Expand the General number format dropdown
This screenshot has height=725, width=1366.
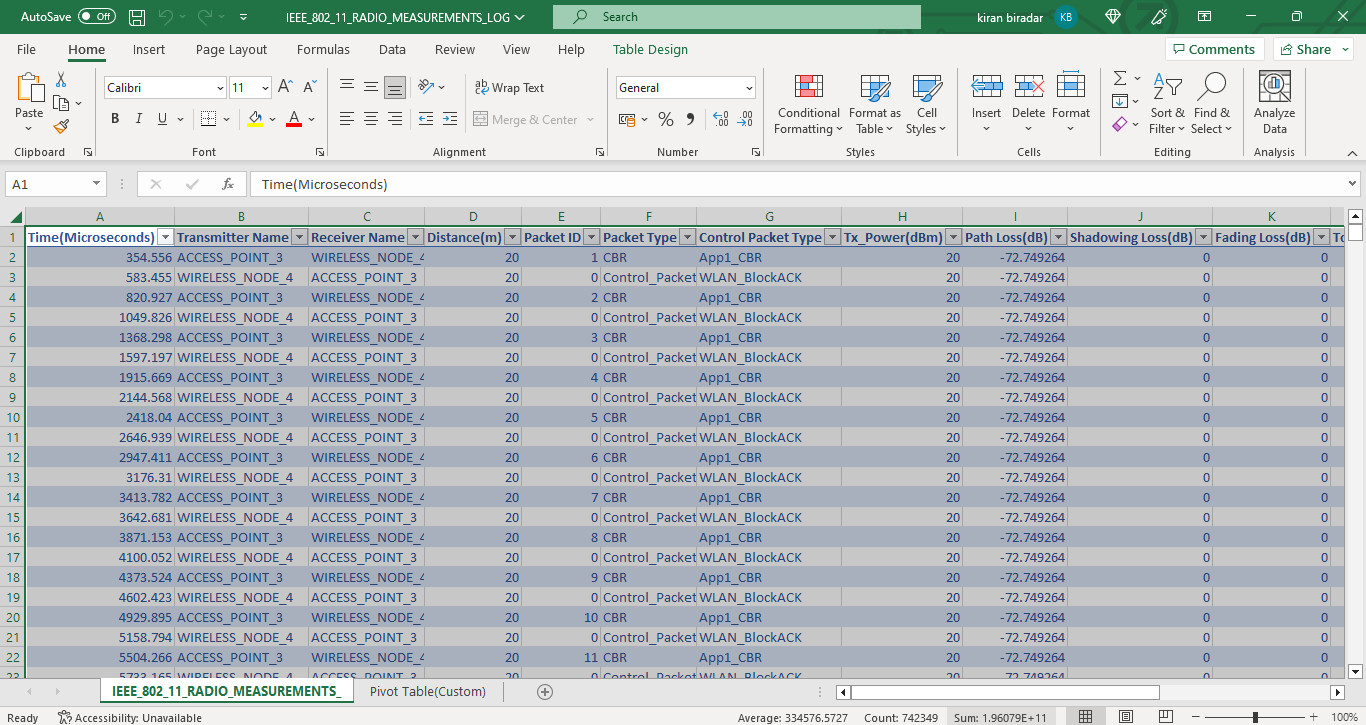749,88
